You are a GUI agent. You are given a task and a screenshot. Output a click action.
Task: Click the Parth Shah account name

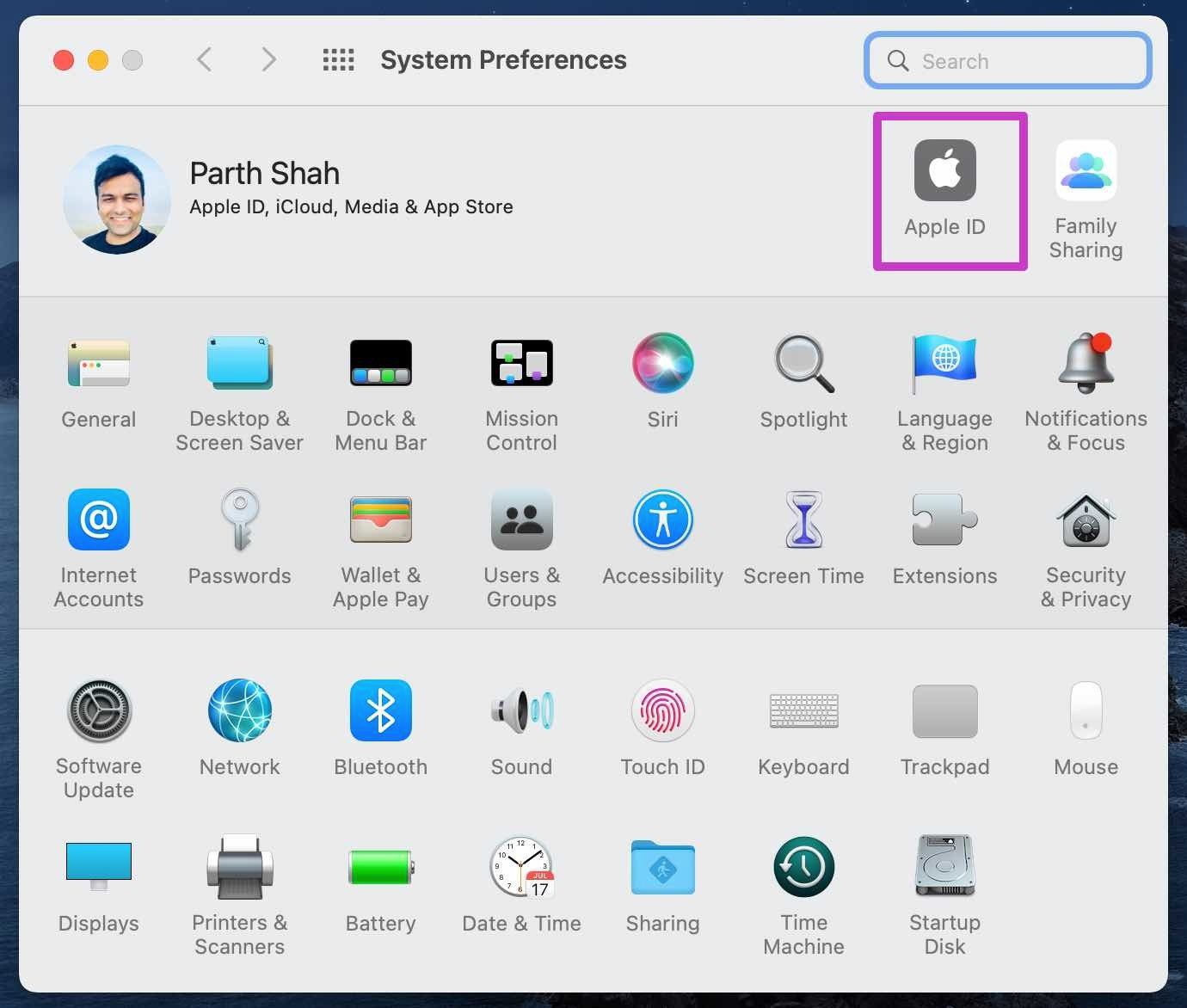[265, 174]
